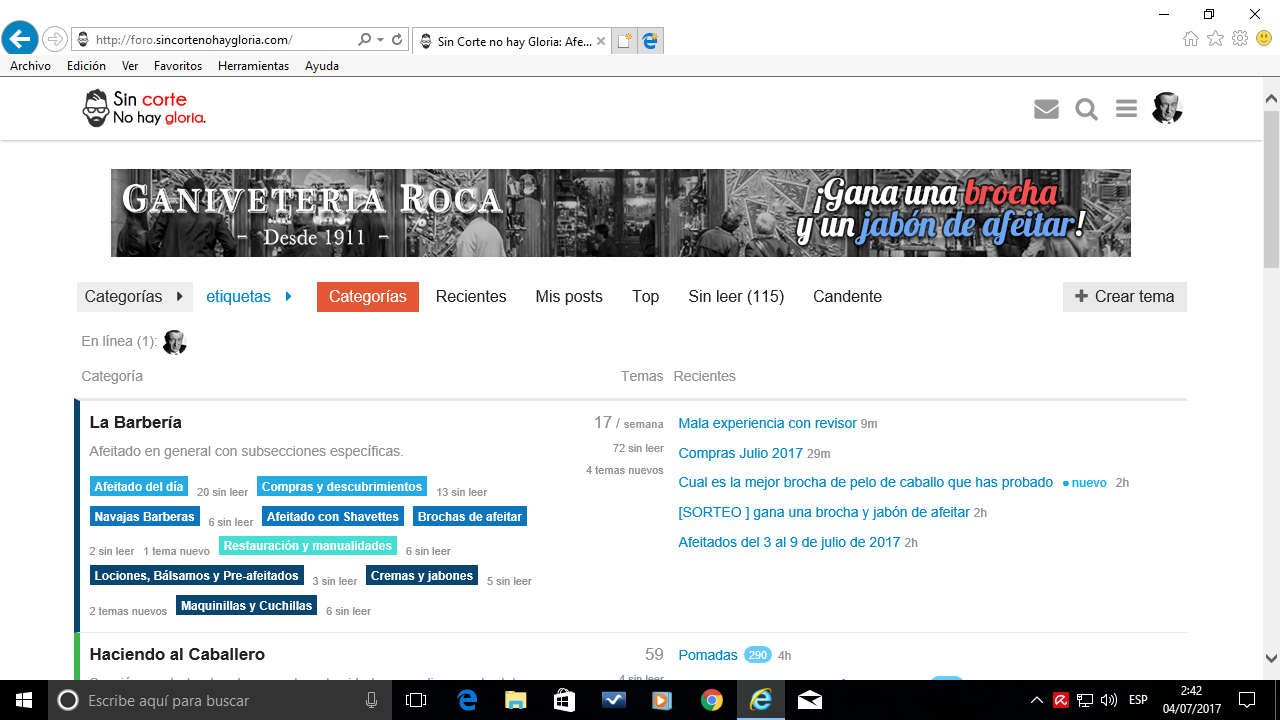Screen dimensions: 1280x720
Task: Open the Compras Julio 2017 topic
Action: [741, 454]
